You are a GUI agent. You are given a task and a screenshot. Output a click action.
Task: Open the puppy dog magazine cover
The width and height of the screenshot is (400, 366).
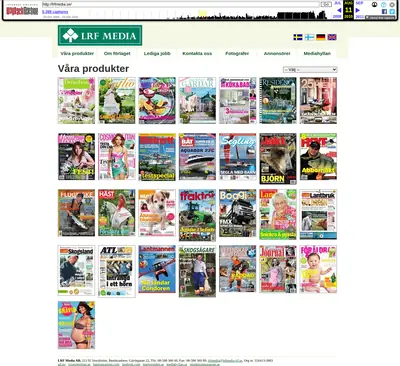coord(157,213)
